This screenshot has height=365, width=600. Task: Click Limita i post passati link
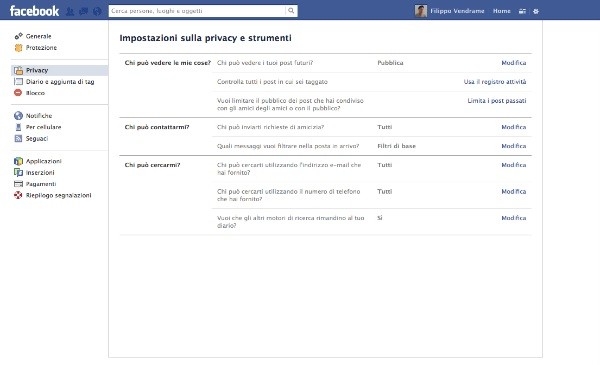[497, 101]
